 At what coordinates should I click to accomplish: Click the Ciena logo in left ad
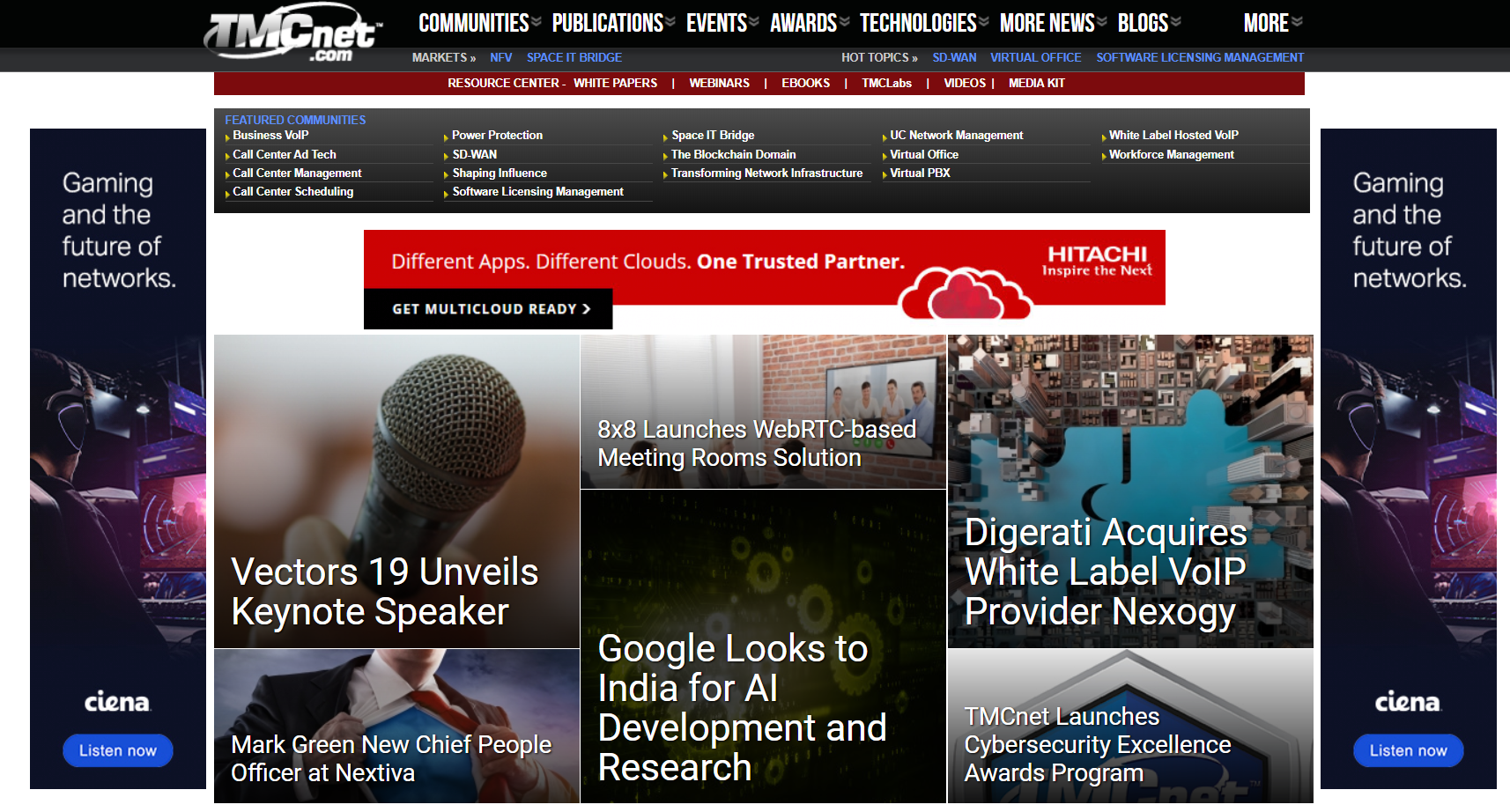[x=117, y=702]
